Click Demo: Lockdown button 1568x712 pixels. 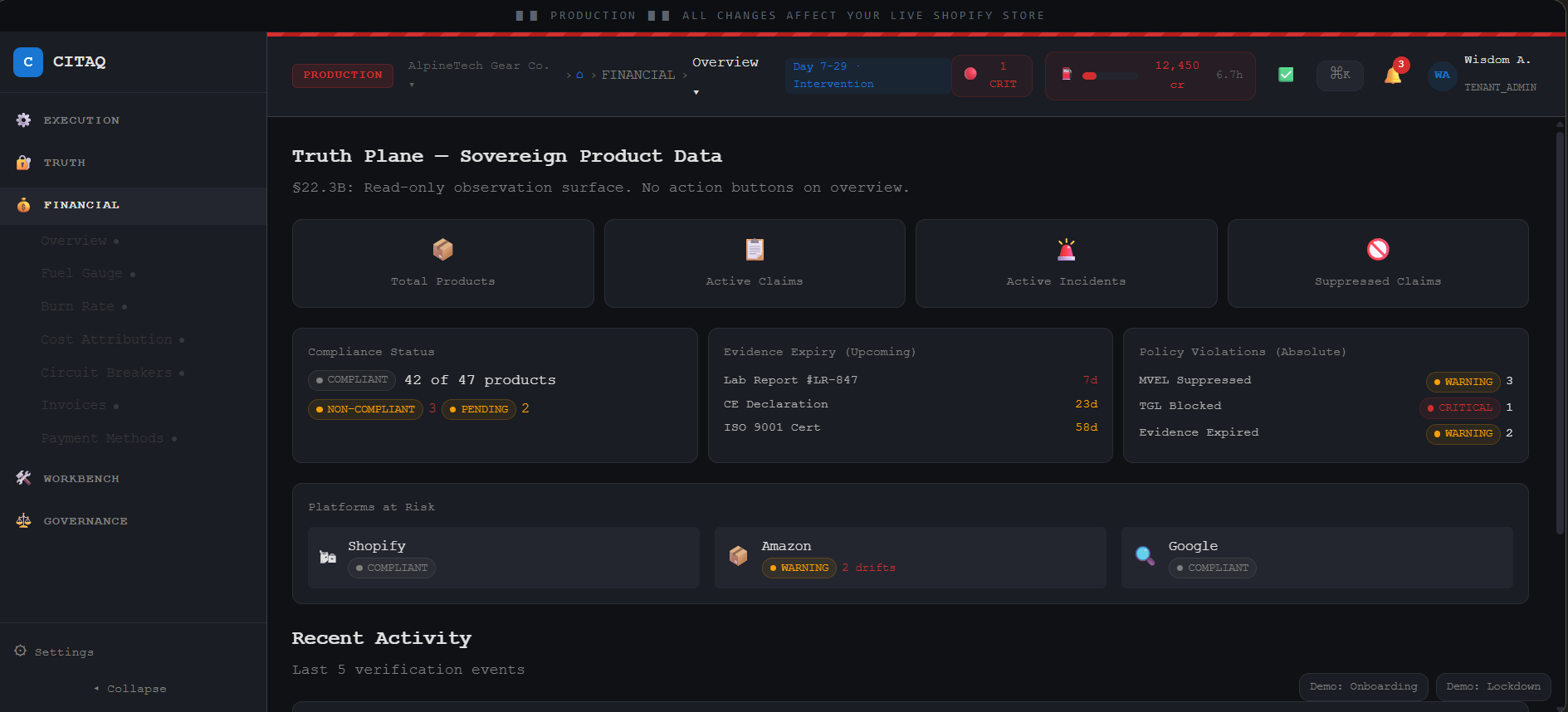click(x=1493, y=686)
